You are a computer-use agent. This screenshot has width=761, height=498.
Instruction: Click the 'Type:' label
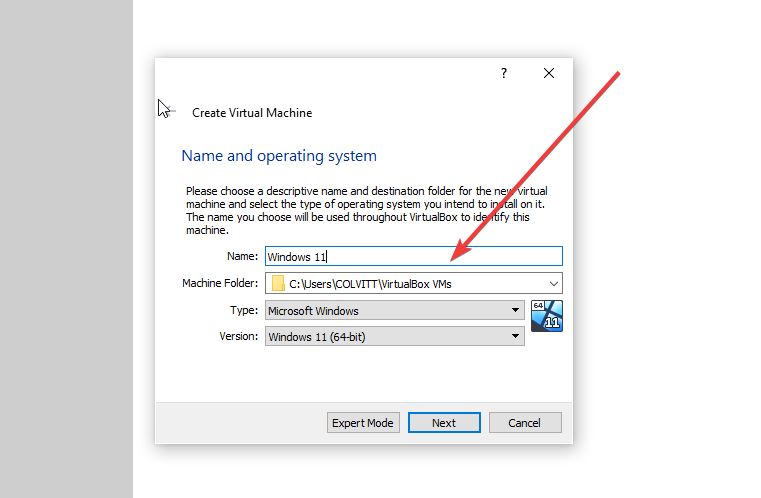pos(244,310)
